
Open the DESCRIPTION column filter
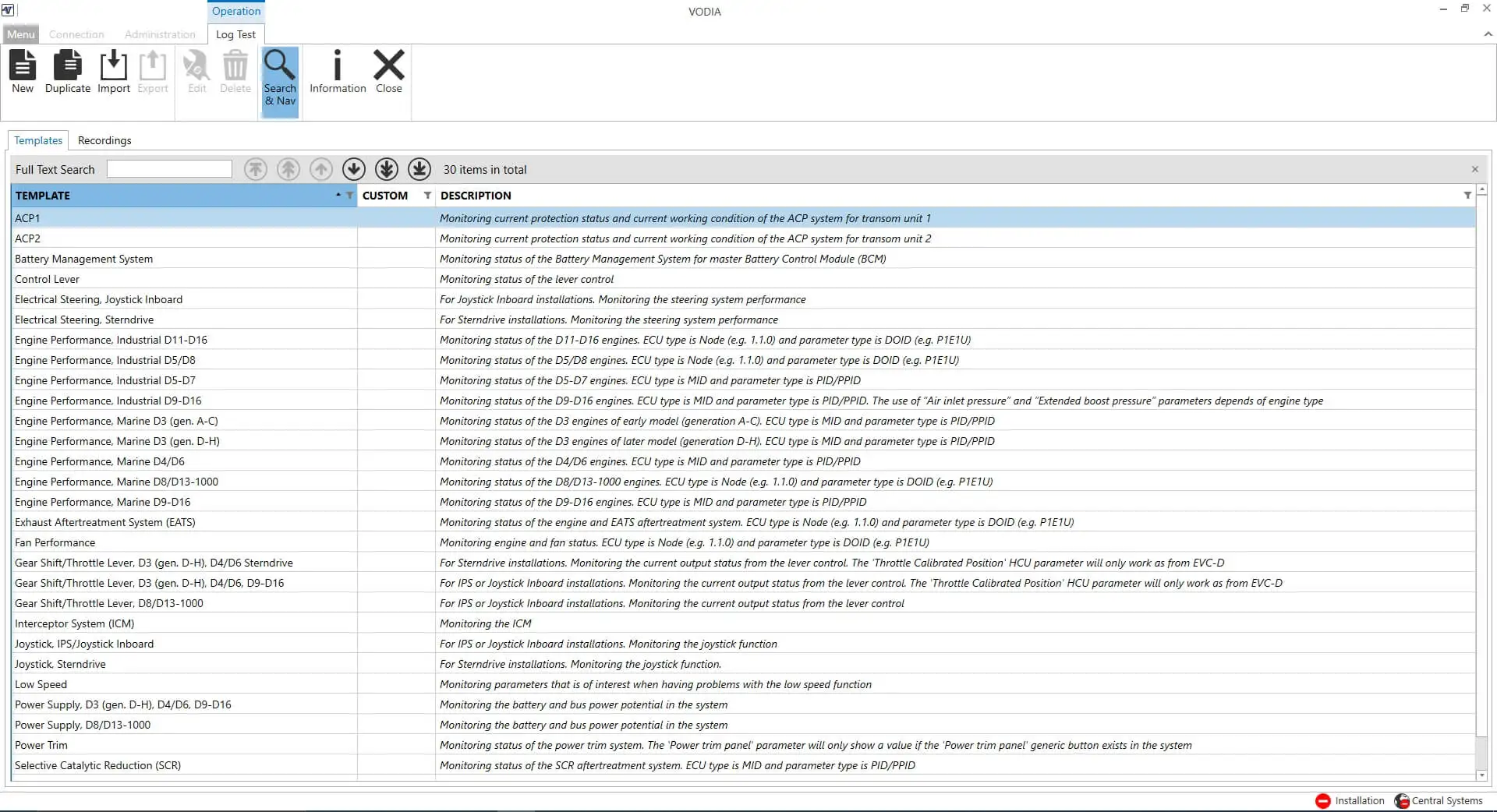pos(1467,196)
